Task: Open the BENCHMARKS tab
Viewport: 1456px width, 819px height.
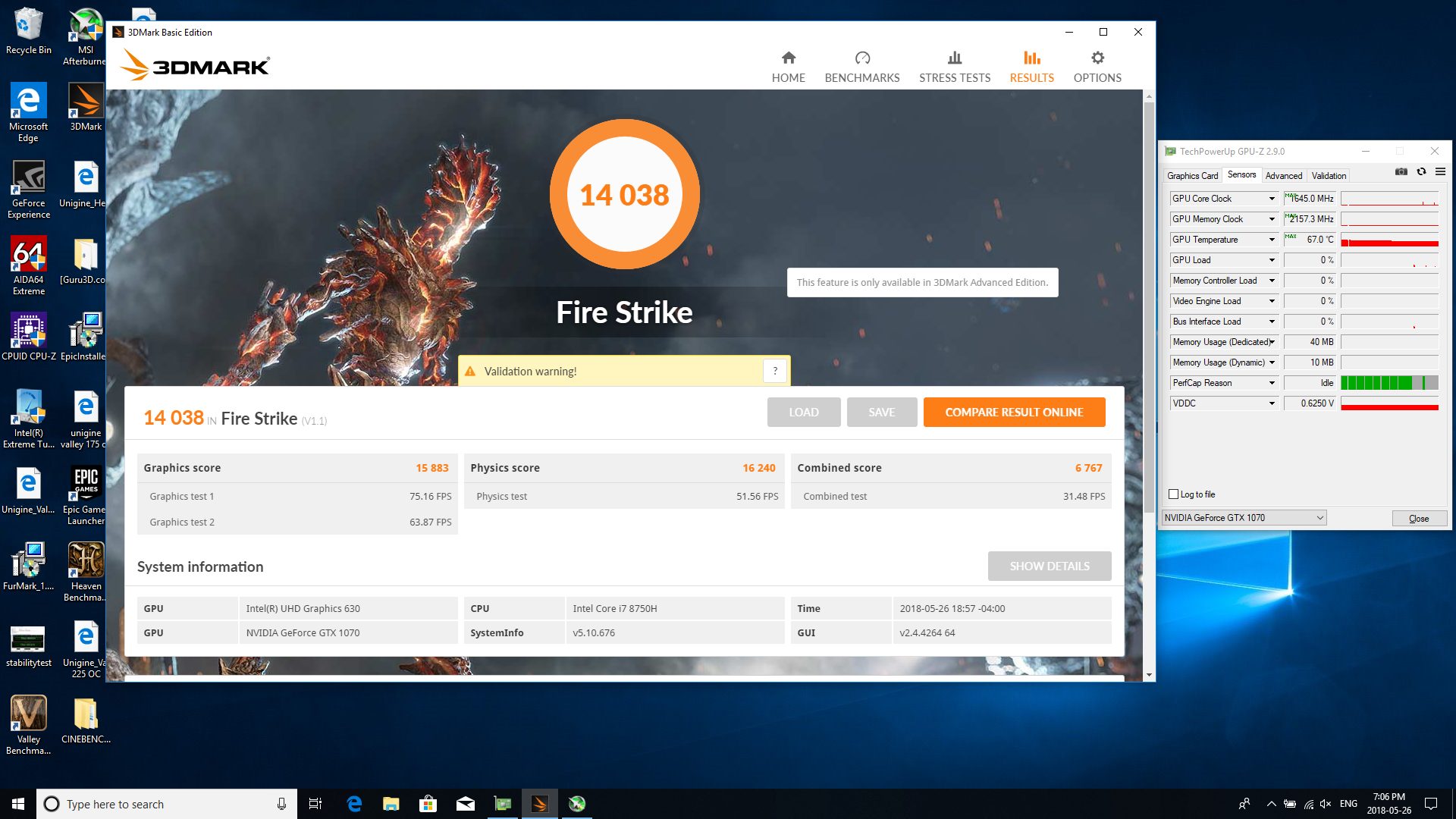Action: point(862,67)
